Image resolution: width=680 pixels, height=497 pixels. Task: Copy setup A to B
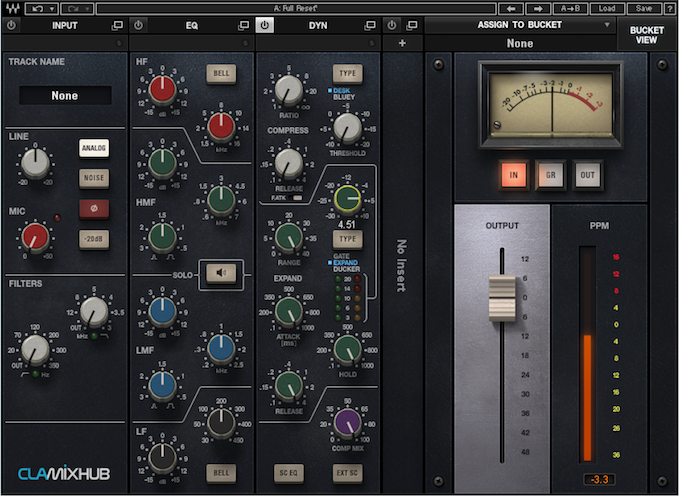coord(570,8)
